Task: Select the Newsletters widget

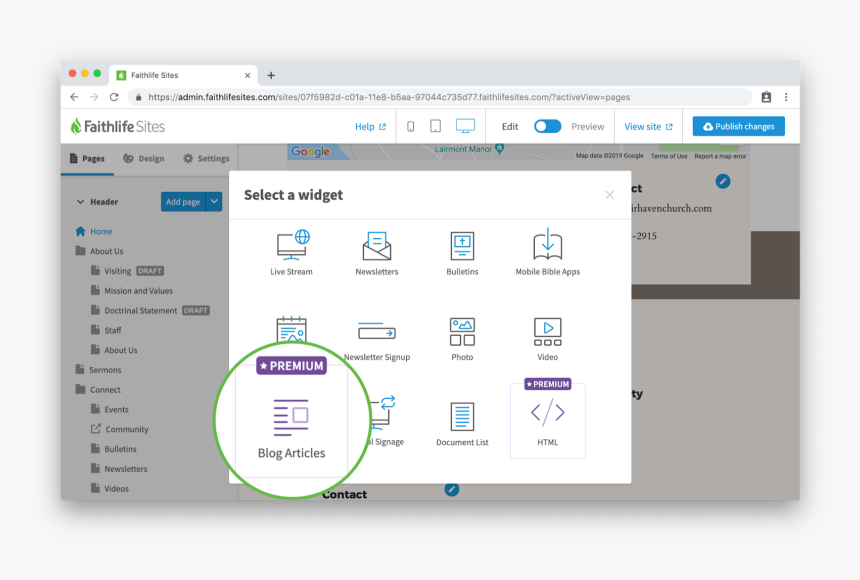Action: (377, 253)
